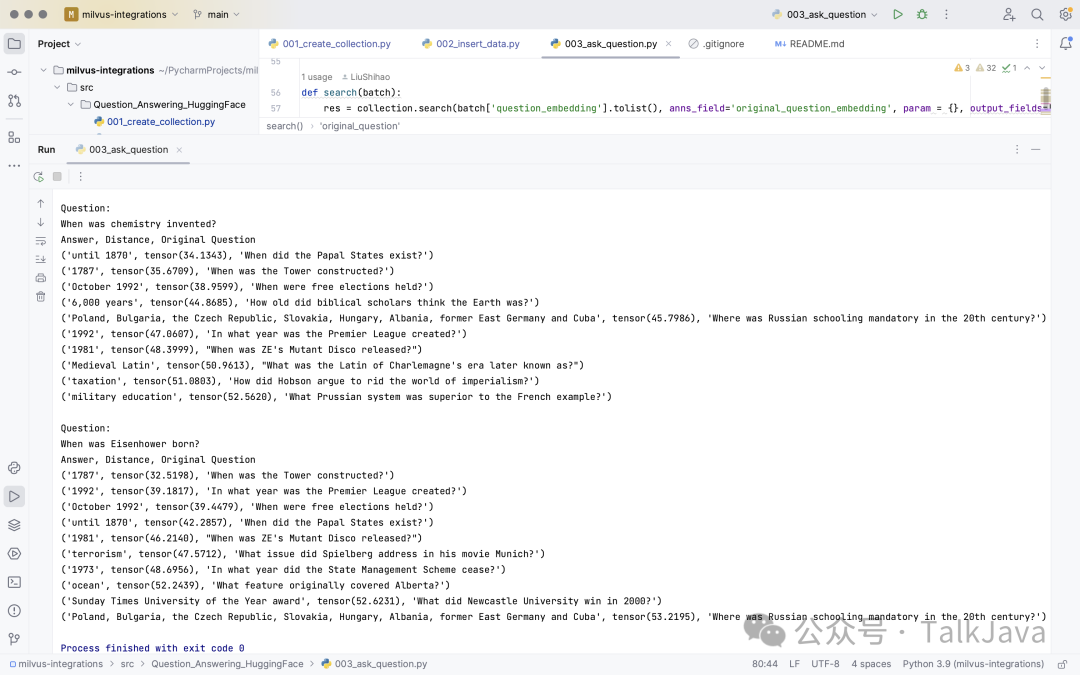Rerun 003_ask_question in Run panel

38,177
